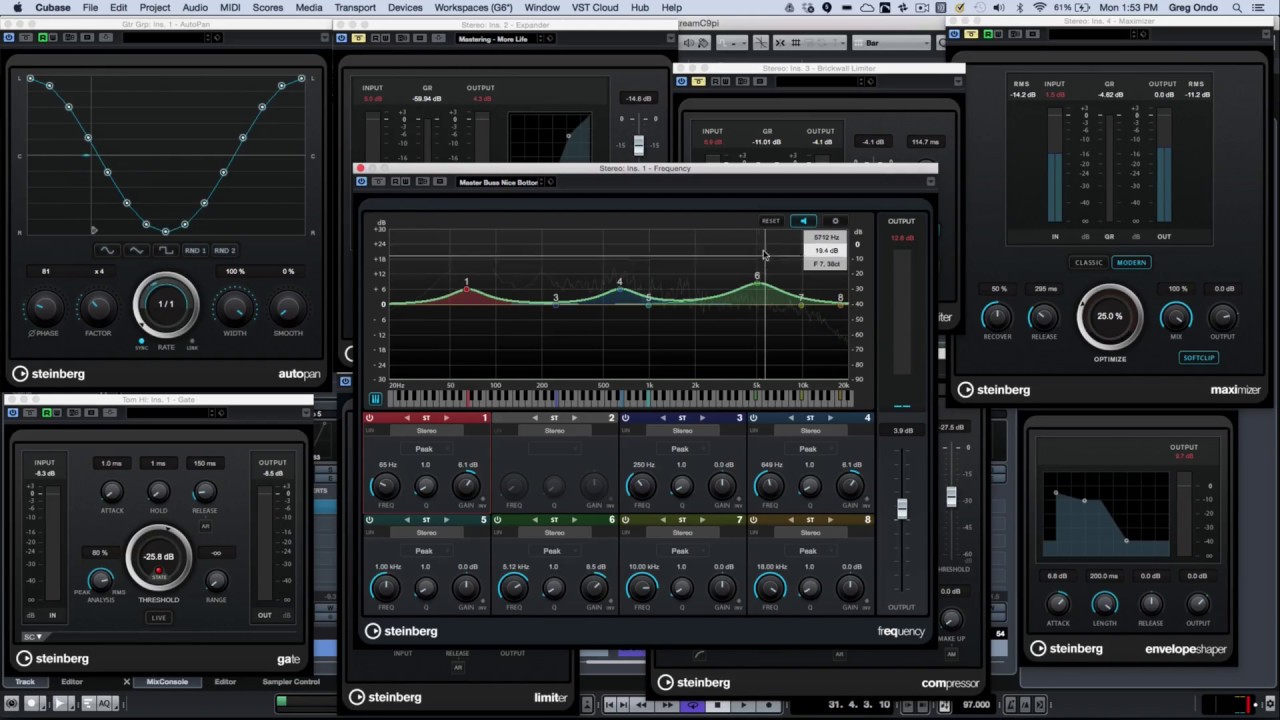Open the Project menu
The height and width of the screenshot is (720, 1280).
[x=154, y=8]
